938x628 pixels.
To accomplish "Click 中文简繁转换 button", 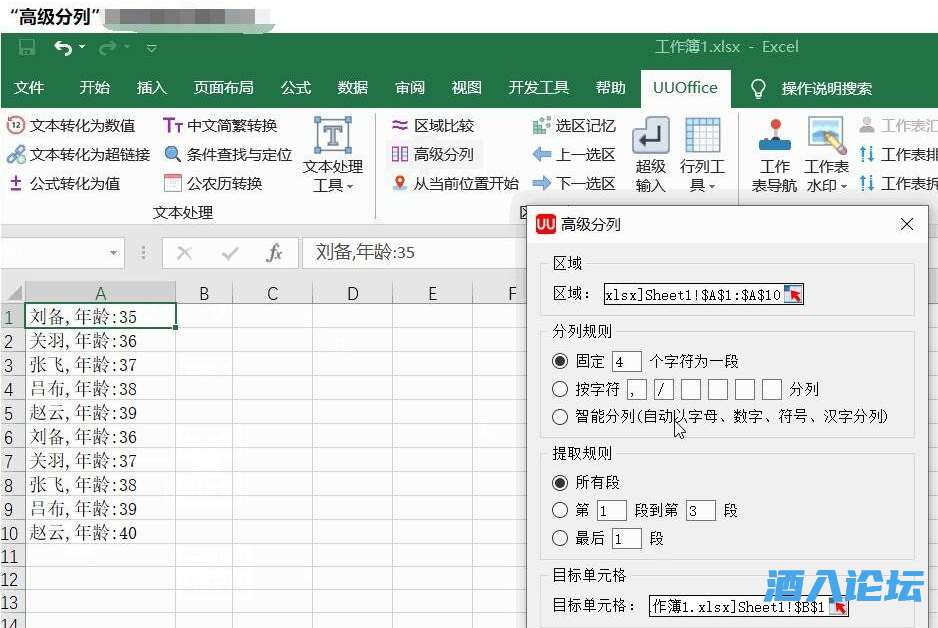I will tap(221, 126).
